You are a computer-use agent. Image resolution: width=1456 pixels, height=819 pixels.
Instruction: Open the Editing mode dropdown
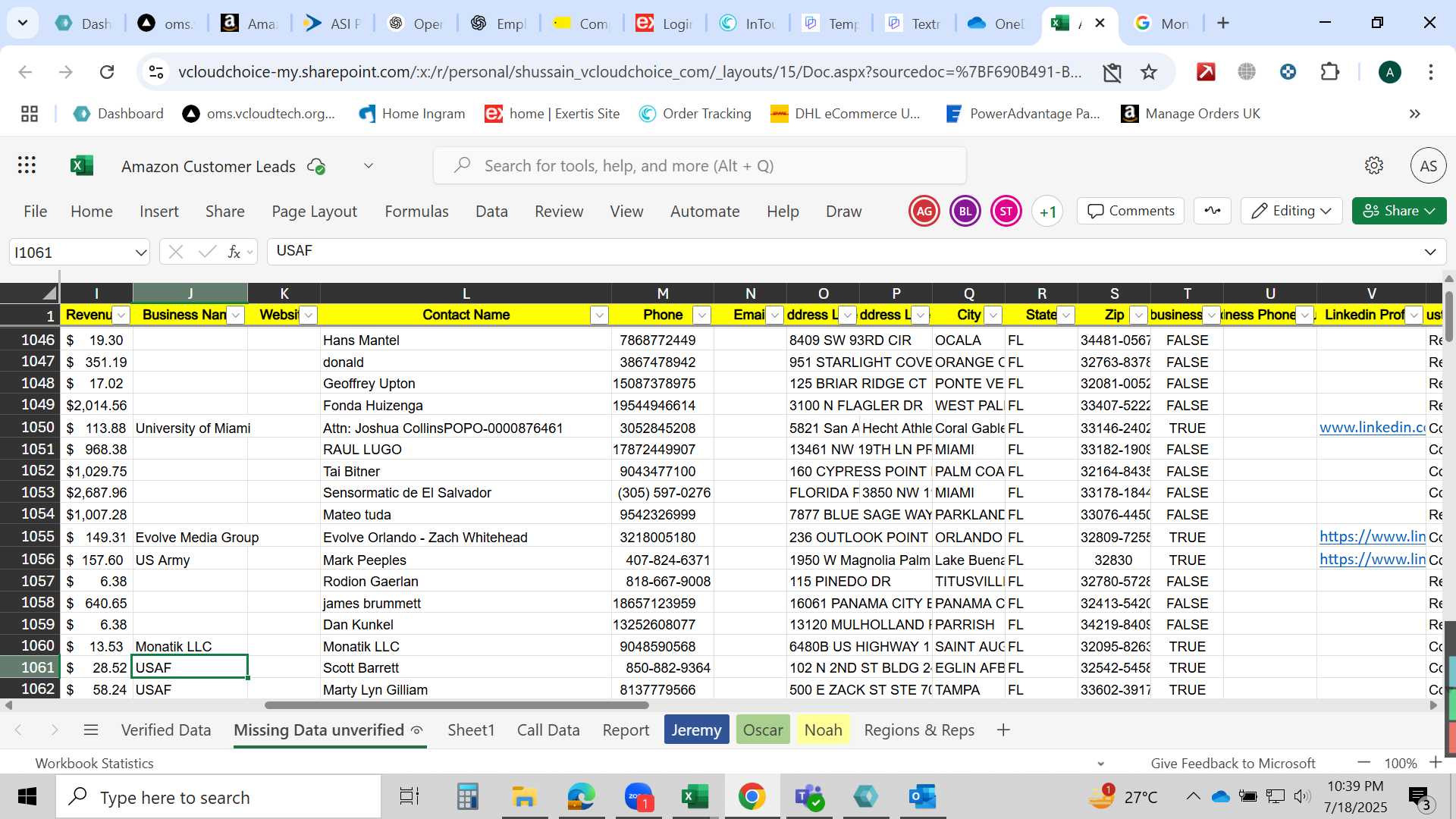pyautogui.click(x=1291, y=211)
